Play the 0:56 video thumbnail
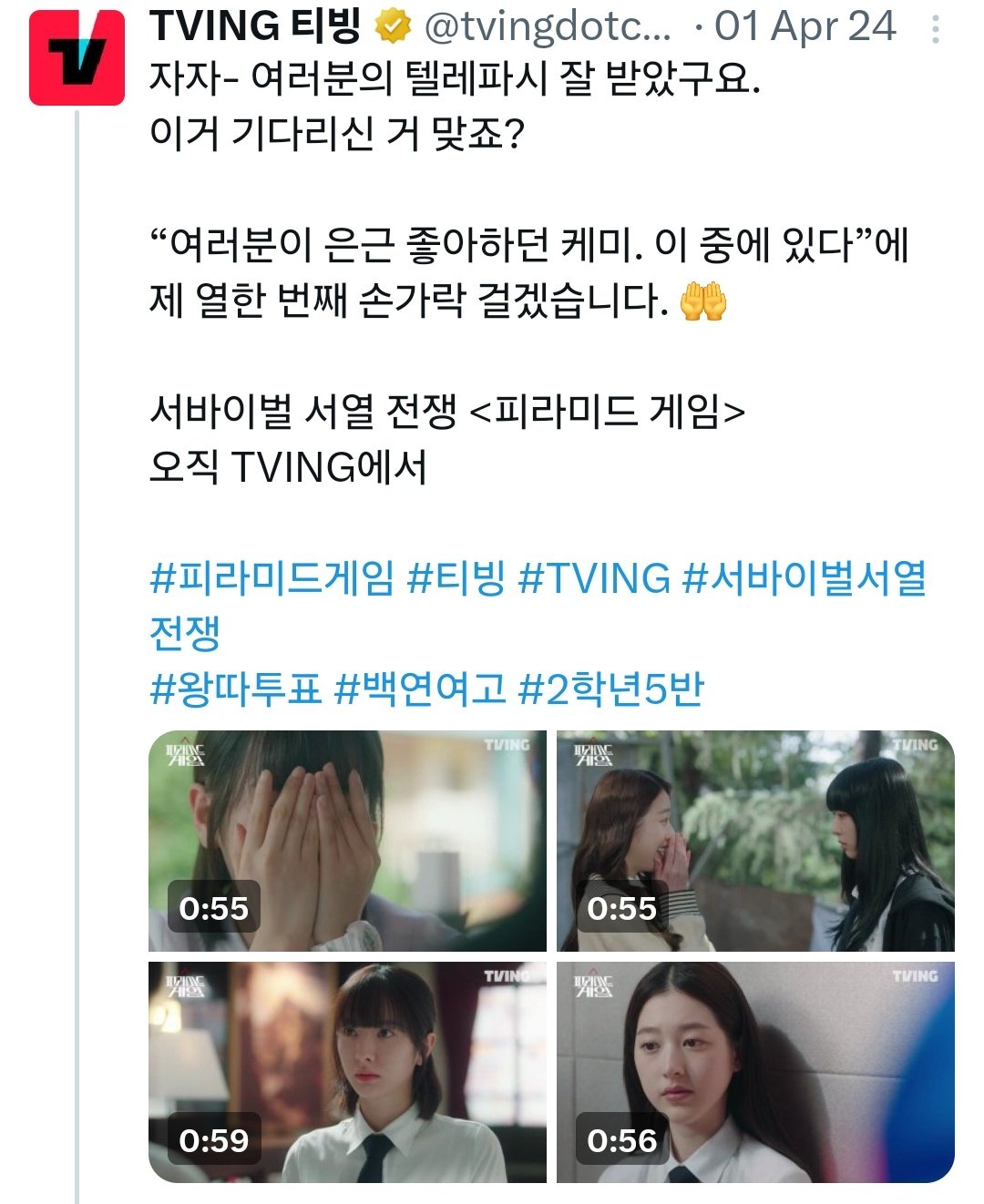The width and height of the screenshot is (984, 1204). [x=755, y=1072]
